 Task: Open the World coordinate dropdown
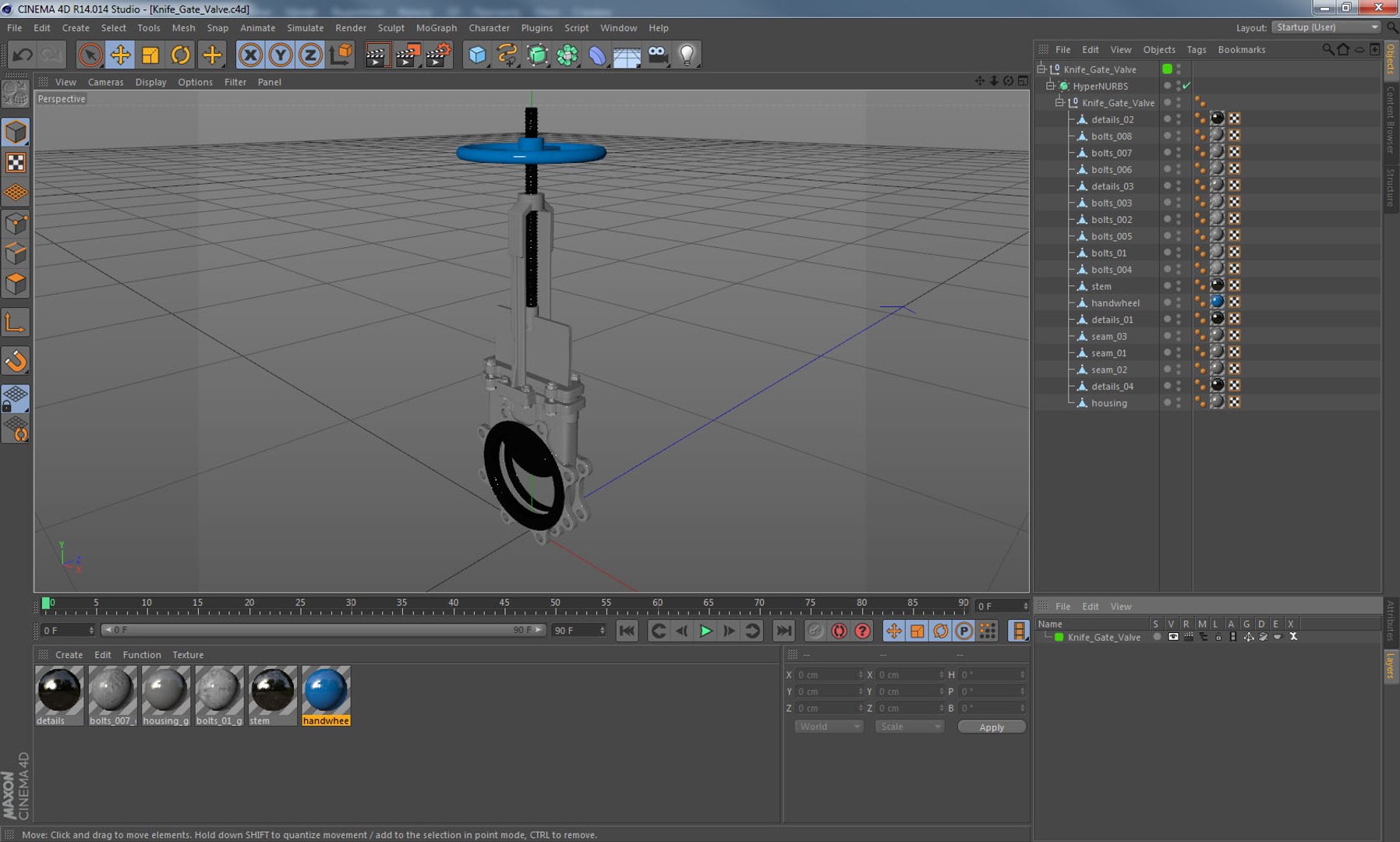(x=829, y=727)
